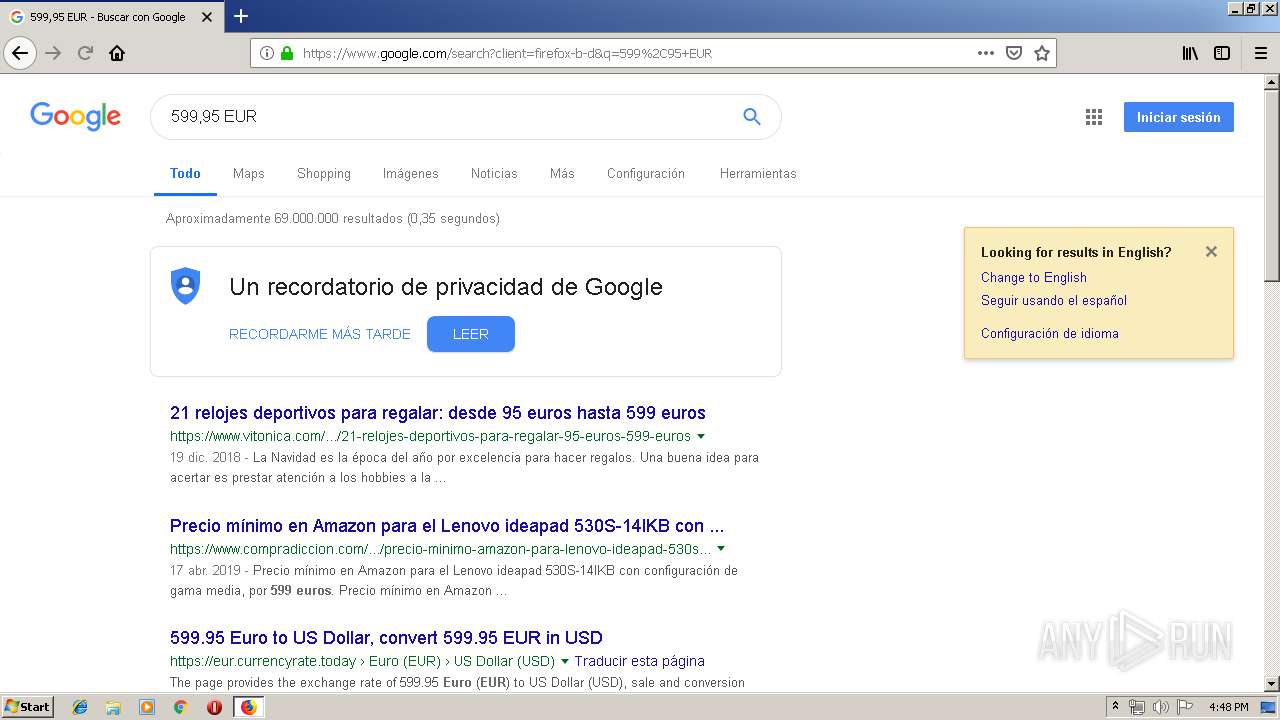Screen dimensions: 1280x720
Task: Launch Internet Explorer from taskbar
Action: coord(80,707)
